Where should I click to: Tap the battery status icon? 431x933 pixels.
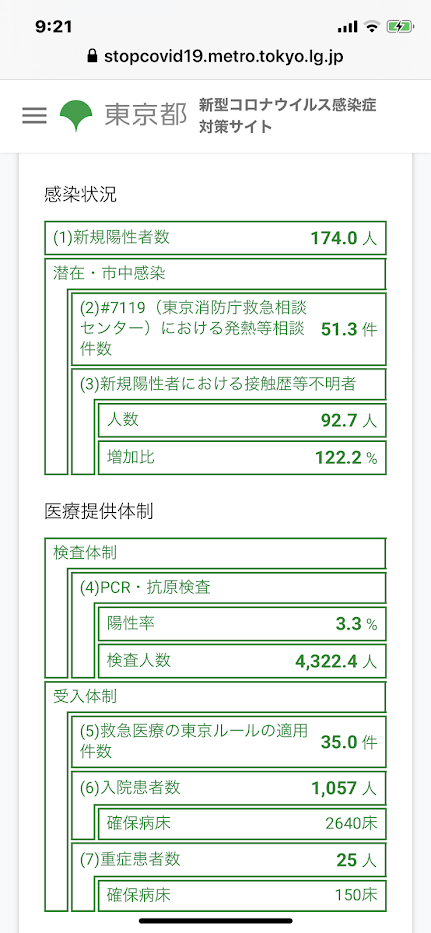click(398, 26)
